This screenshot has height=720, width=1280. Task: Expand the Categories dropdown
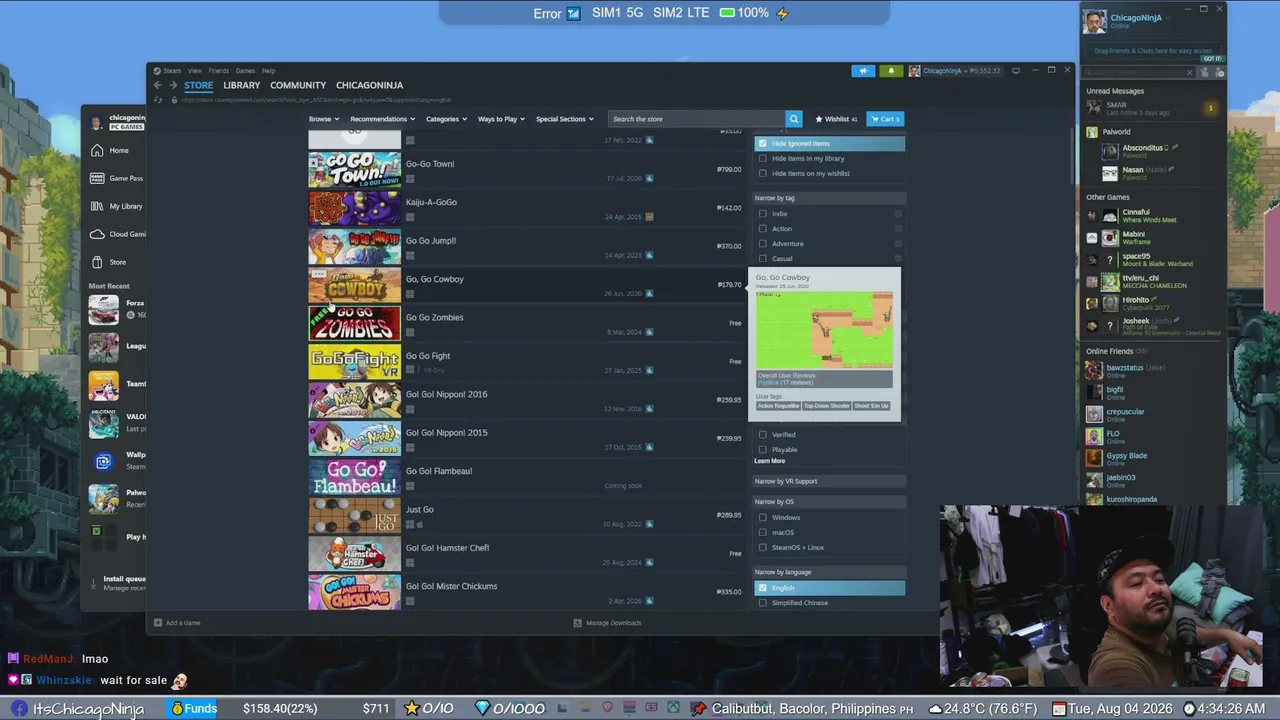[x=446, y=119]
